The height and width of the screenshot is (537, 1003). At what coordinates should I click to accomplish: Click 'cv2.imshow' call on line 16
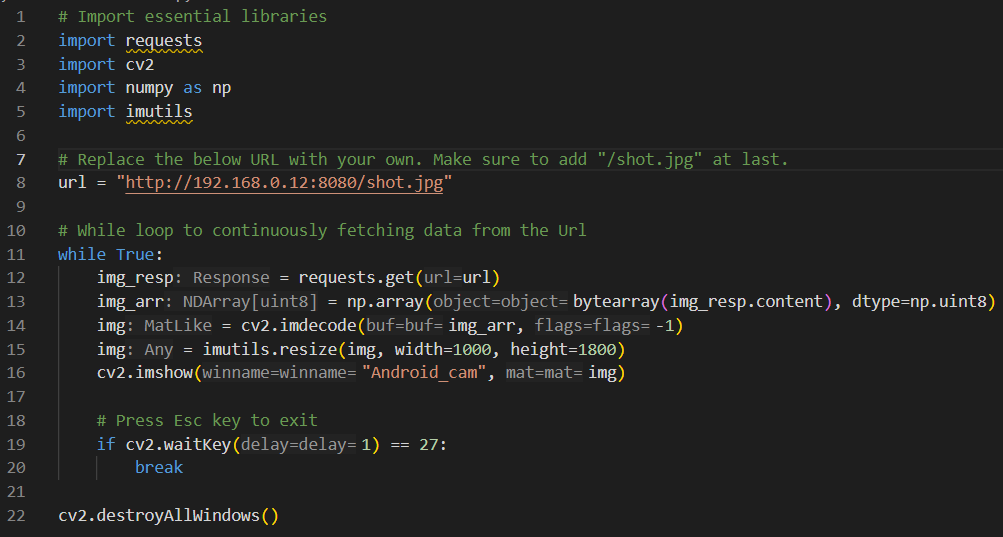click(145, 373)
